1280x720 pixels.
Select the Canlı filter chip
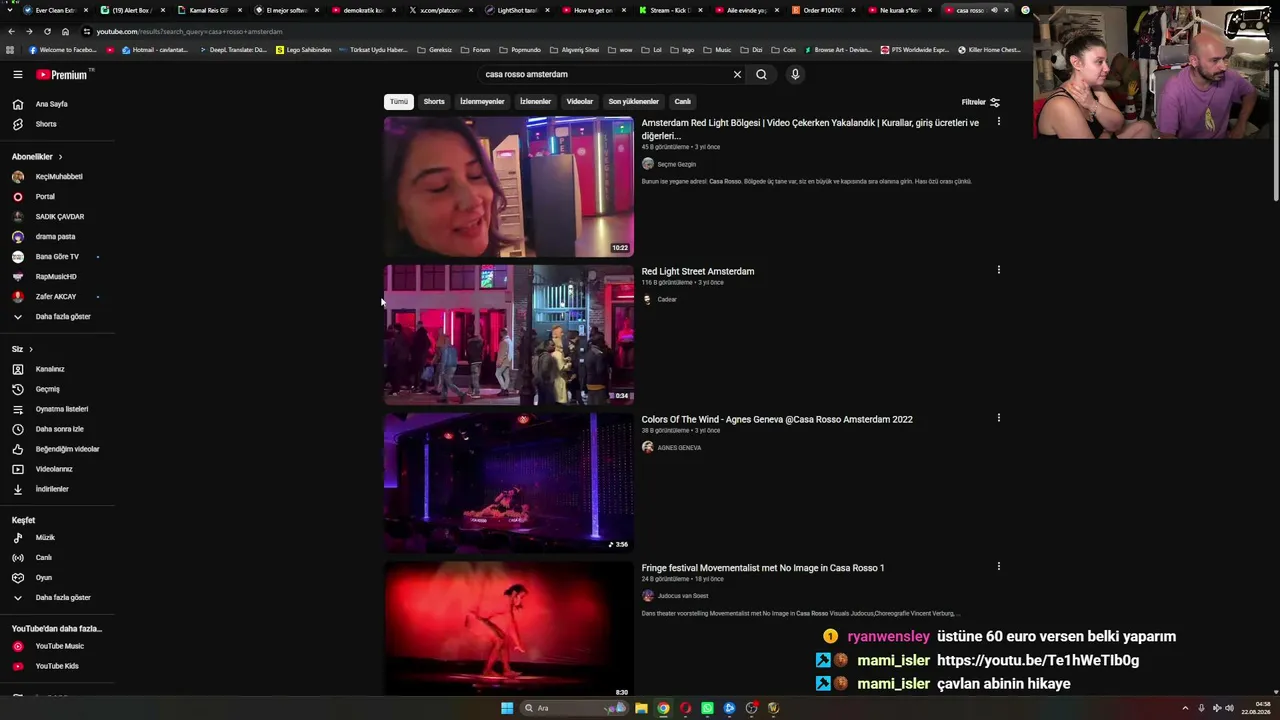click(x=683, y=102)
